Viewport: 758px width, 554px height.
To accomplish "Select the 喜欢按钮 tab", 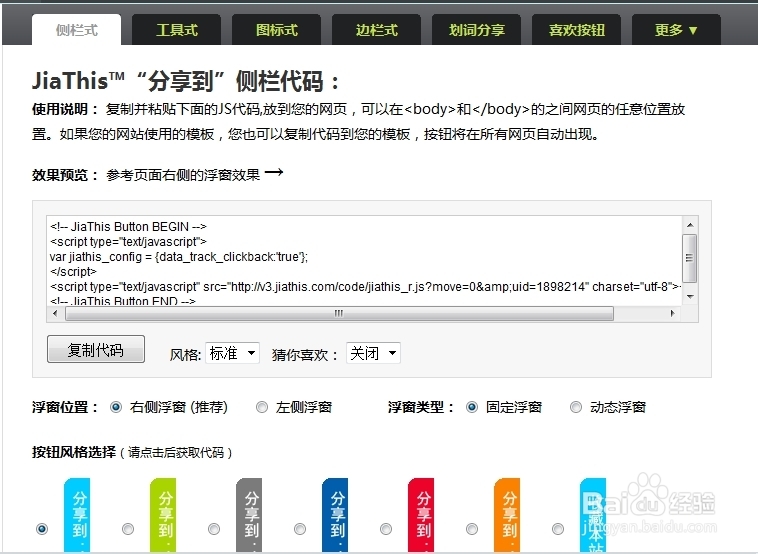I will [x=577, y=30].
